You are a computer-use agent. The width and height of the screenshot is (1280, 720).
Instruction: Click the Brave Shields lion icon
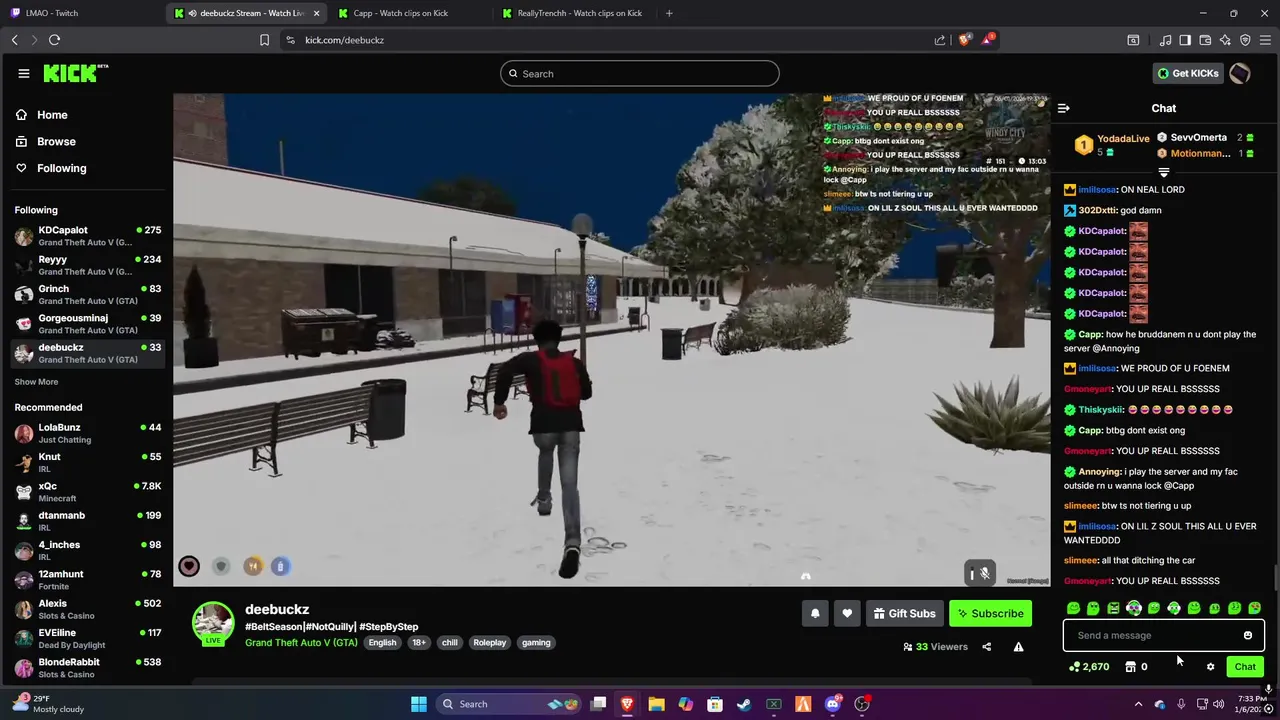[964, 40]
